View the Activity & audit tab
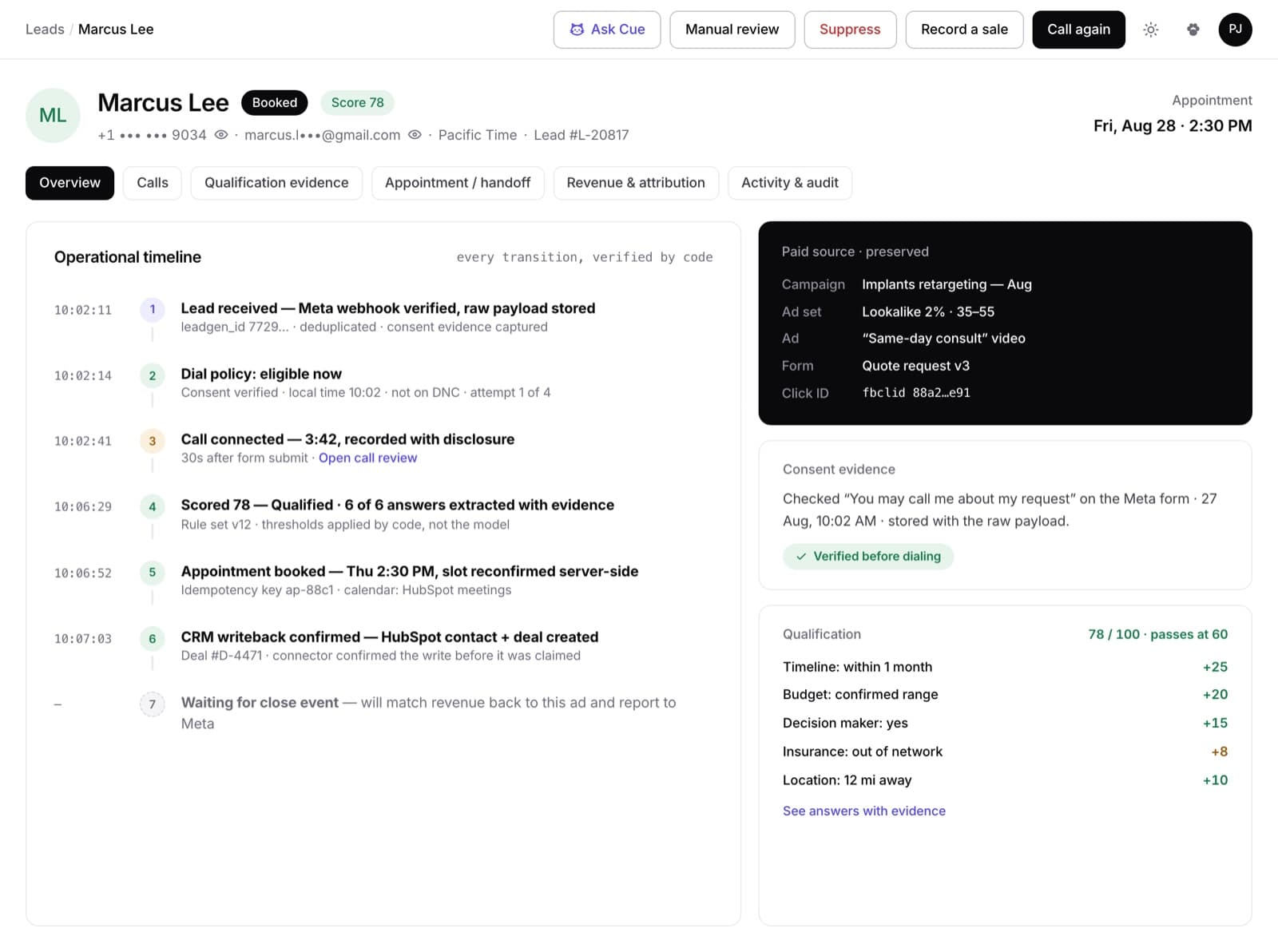This screenshot has width=1278, height=952. 790,183
